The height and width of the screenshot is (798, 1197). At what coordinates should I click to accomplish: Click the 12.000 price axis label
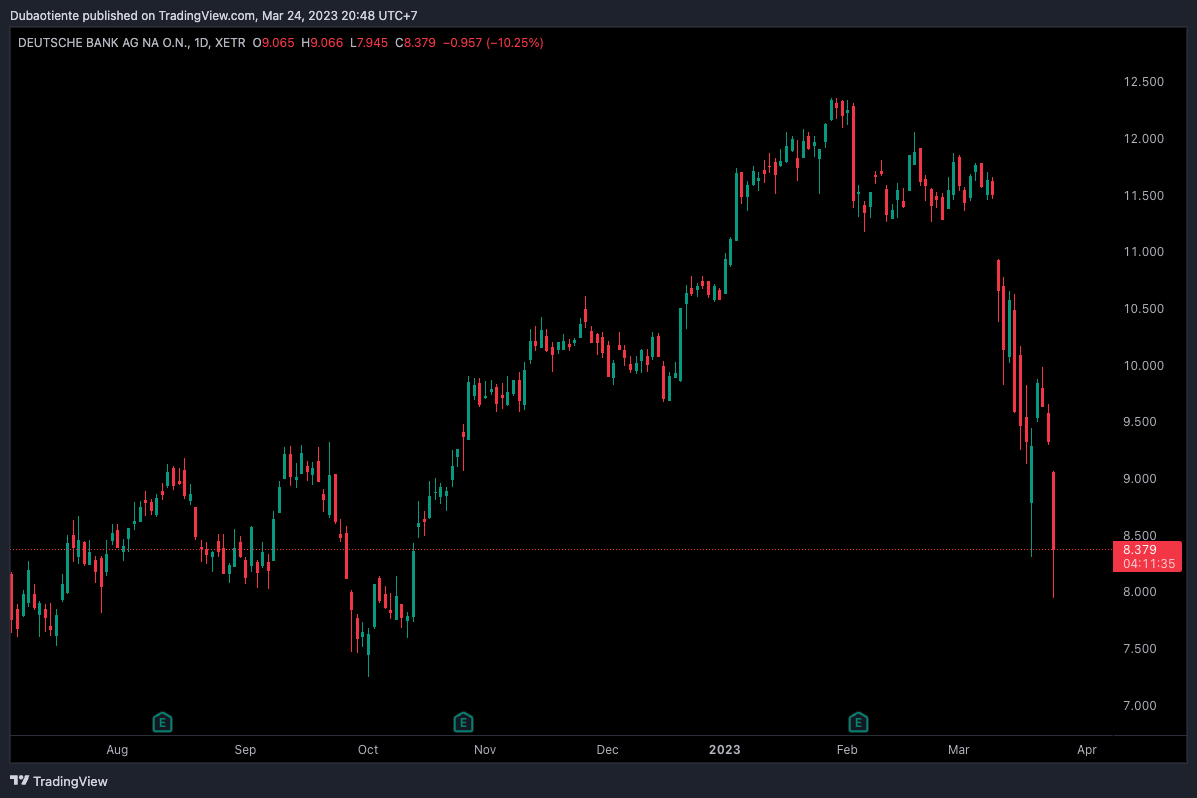(1144, 138)
